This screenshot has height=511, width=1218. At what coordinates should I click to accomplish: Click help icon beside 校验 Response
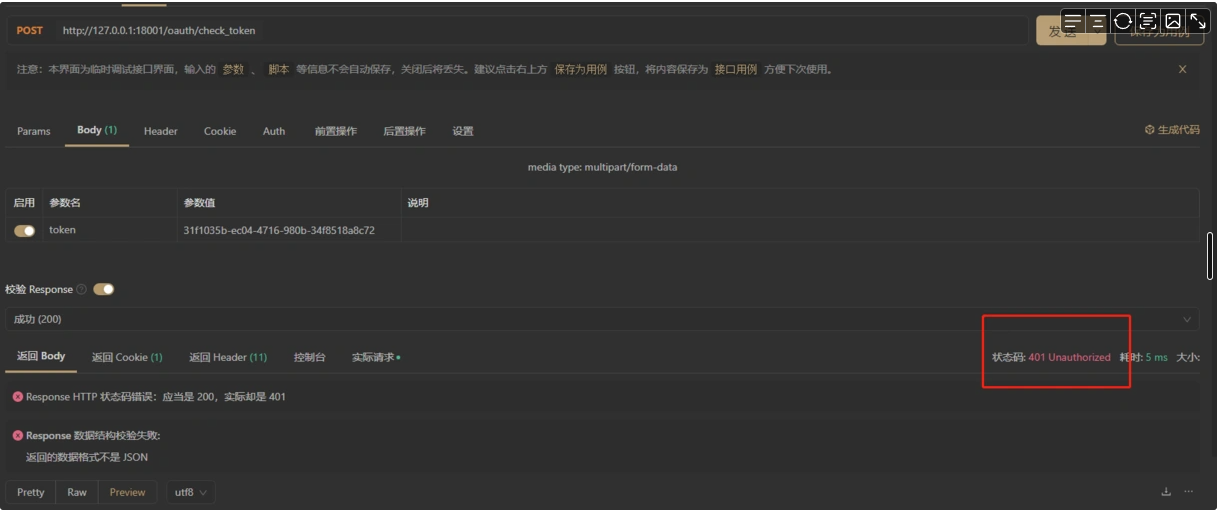(x=82, y=289)
